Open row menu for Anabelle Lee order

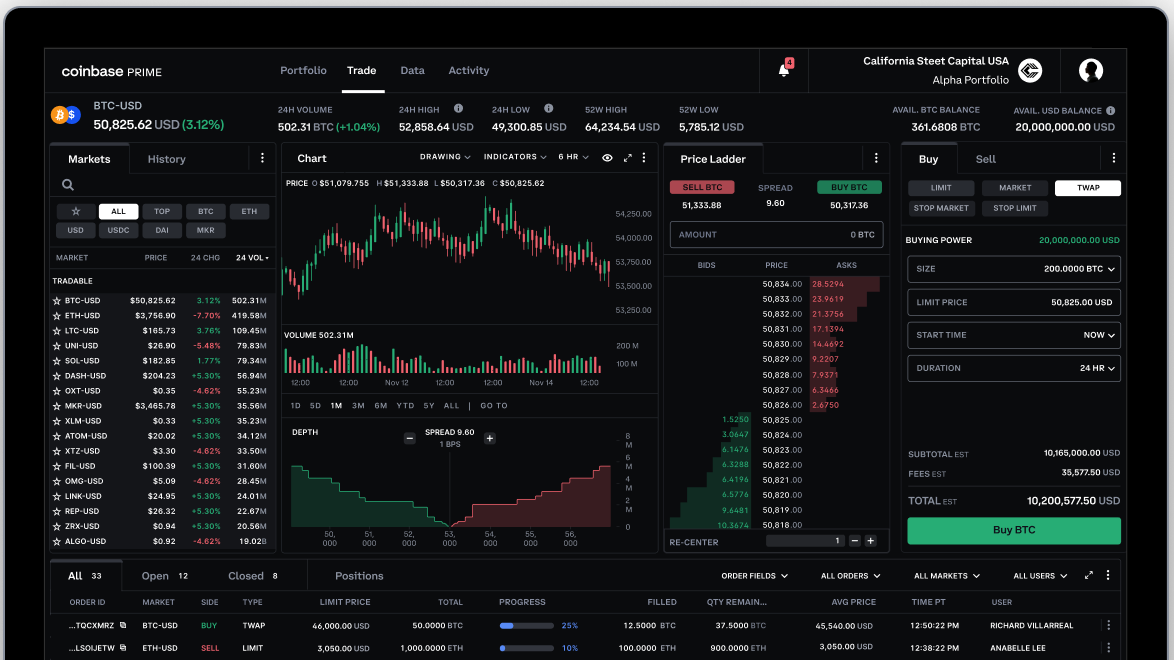click(x=1109, y=648)
